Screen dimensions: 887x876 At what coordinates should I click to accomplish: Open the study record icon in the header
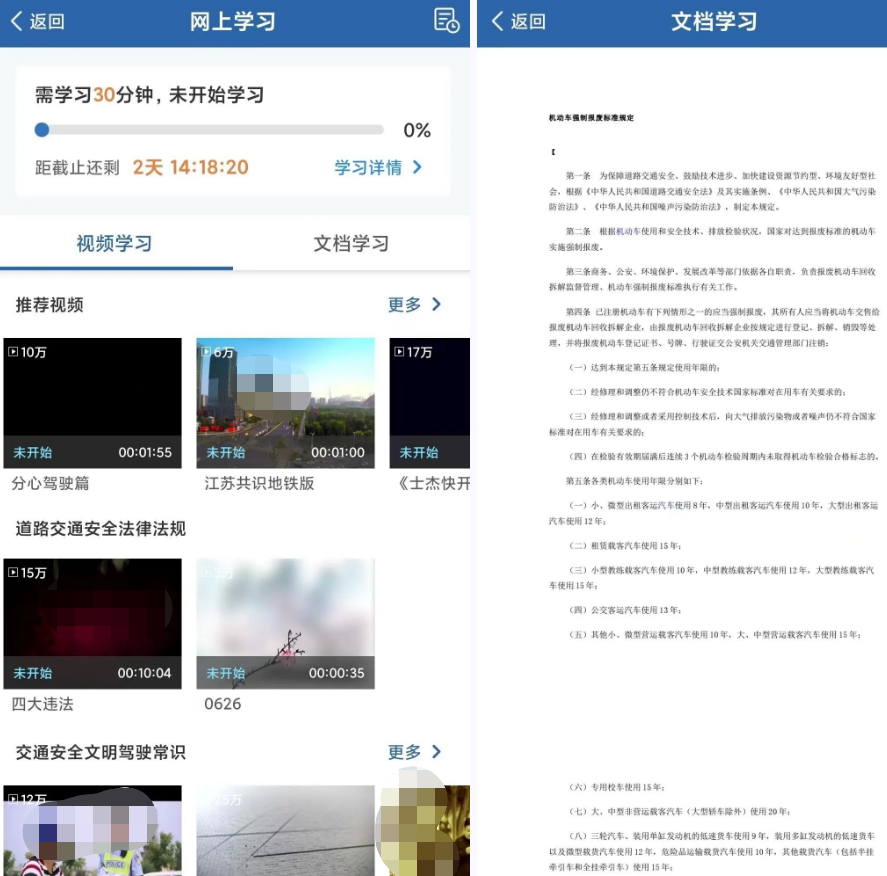tap(446, 21)
